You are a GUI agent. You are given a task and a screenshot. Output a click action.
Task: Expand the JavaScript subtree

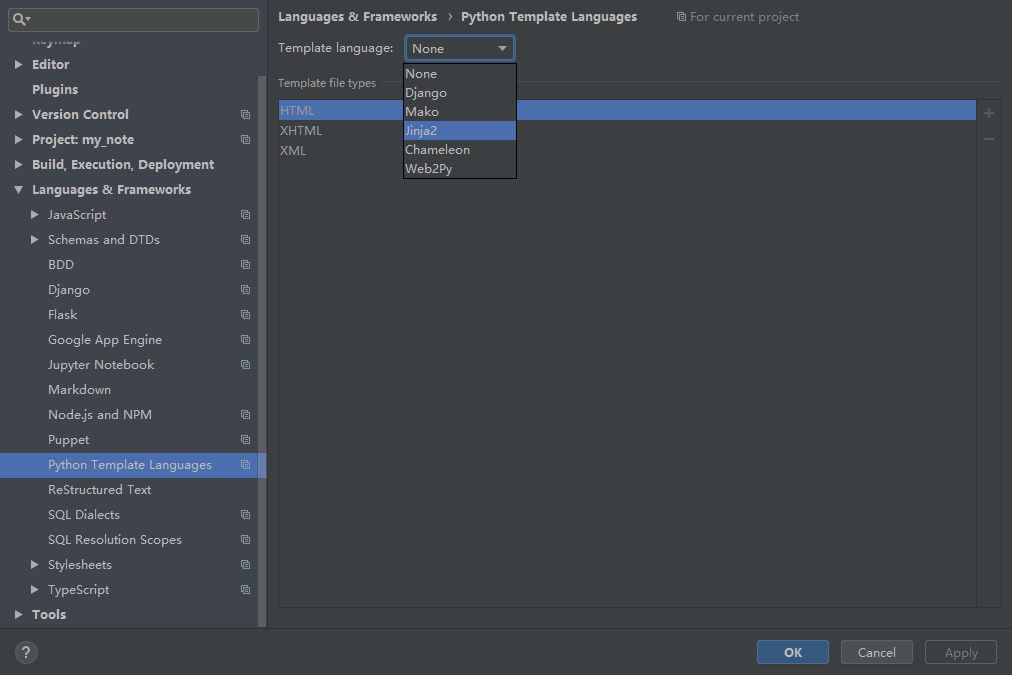(x=35, y=214)
